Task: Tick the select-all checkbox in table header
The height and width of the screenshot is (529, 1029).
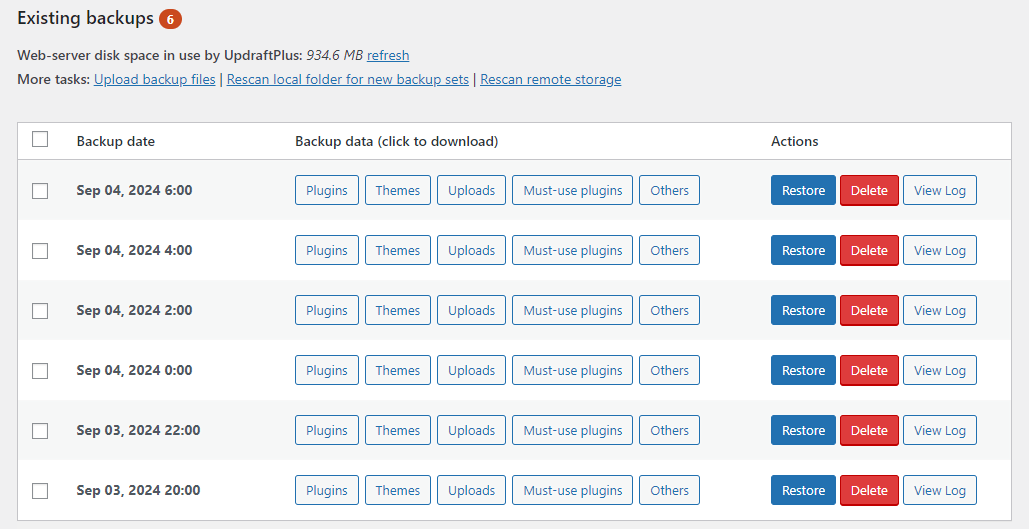Action: 40,139
